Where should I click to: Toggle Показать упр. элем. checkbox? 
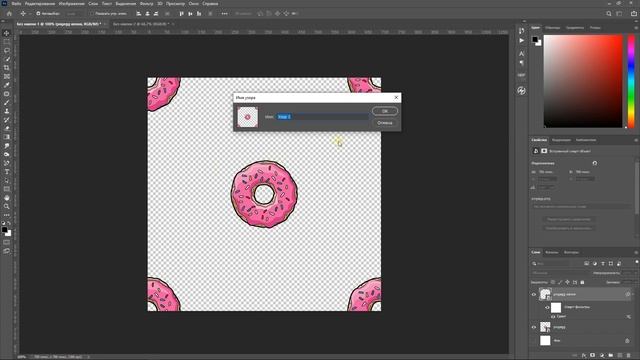pyautogui.click(x=91, y=13)
